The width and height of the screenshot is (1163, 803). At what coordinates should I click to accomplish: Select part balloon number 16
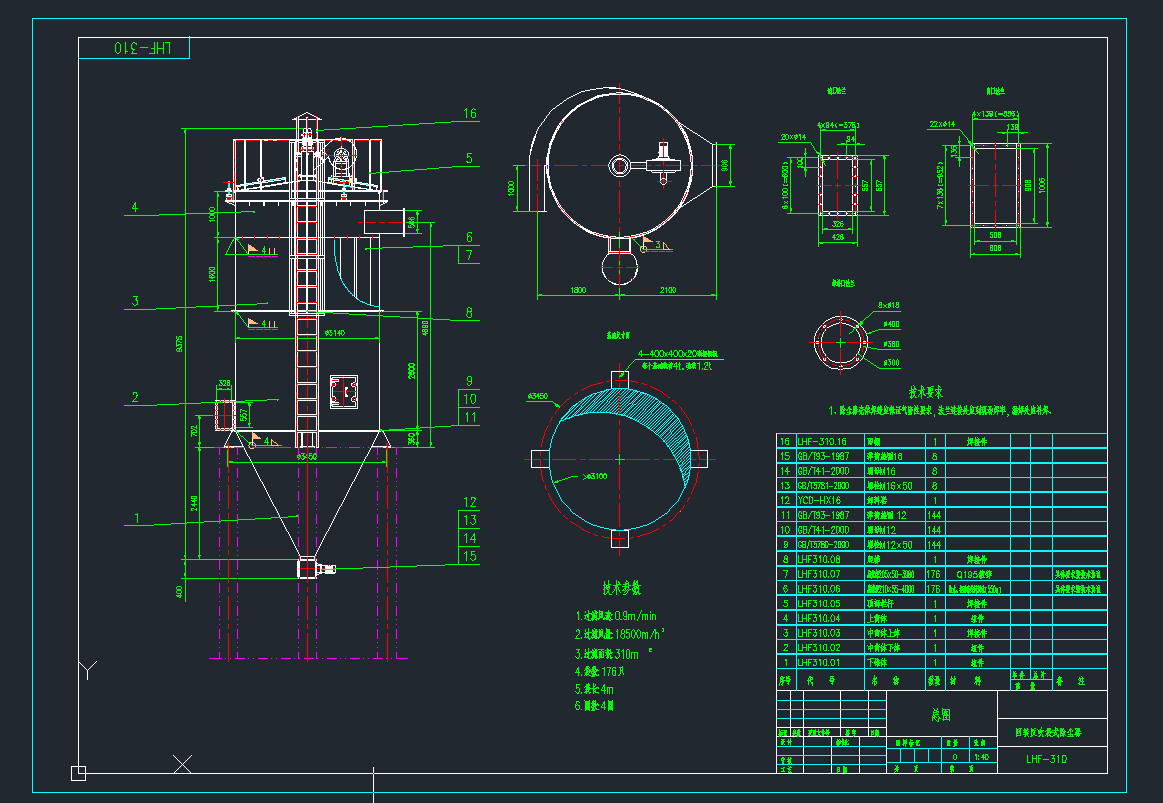pos(470,114)
